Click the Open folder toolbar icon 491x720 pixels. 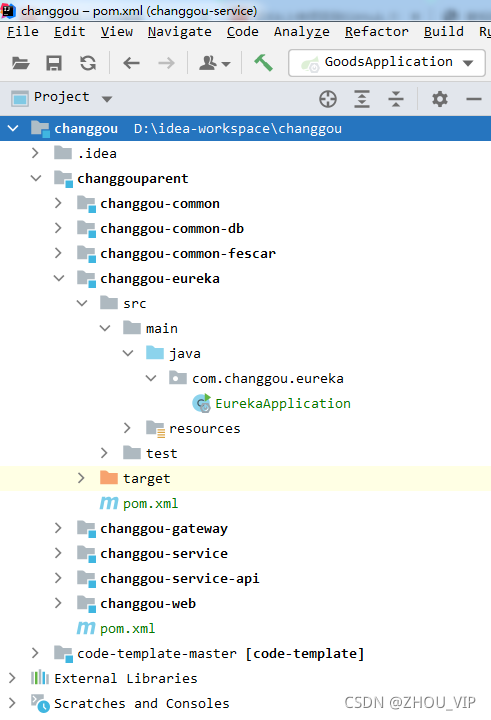[x=21, y=63]
